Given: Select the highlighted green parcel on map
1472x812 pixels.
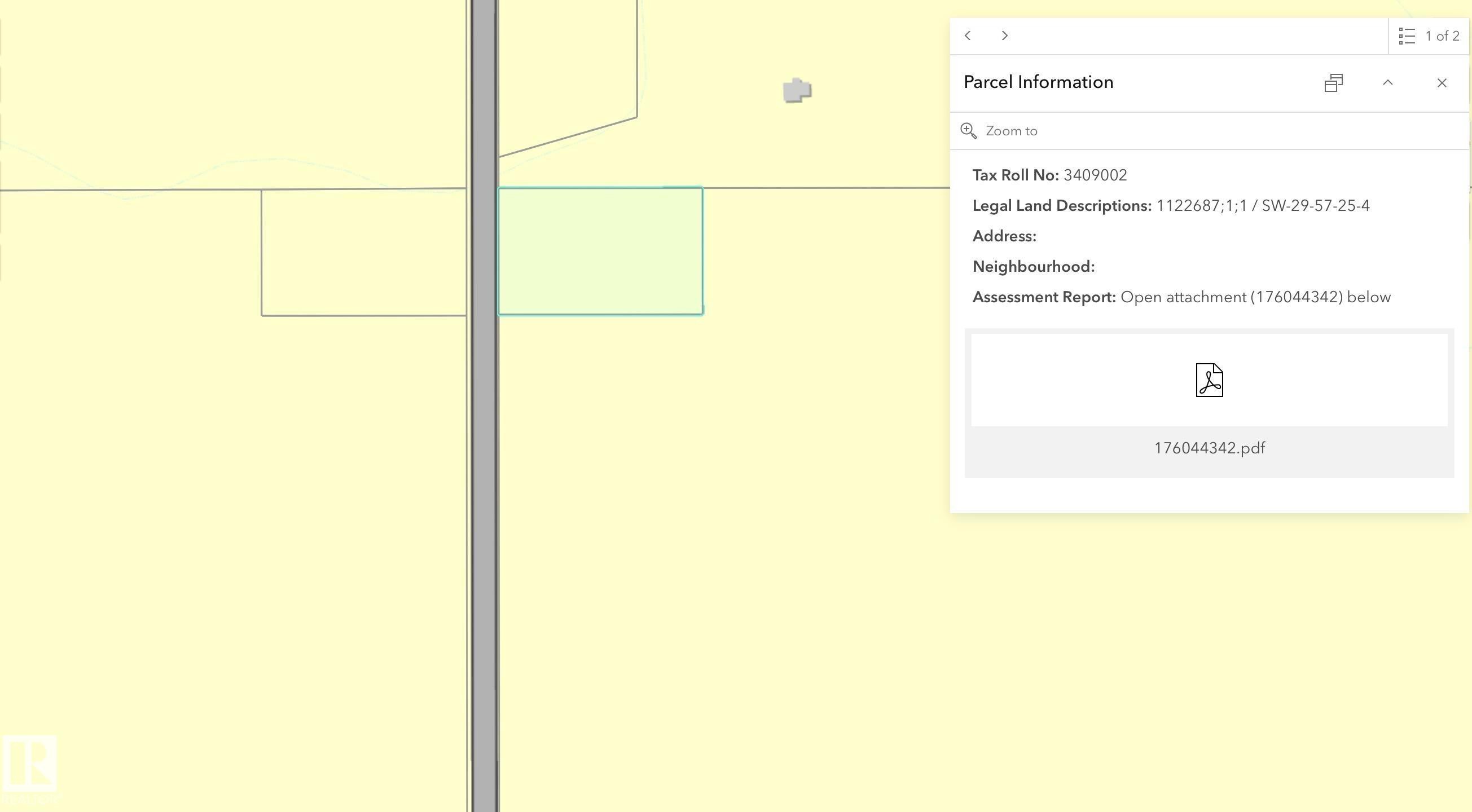Looking at the screenshot, I should [x=600, y=251].
